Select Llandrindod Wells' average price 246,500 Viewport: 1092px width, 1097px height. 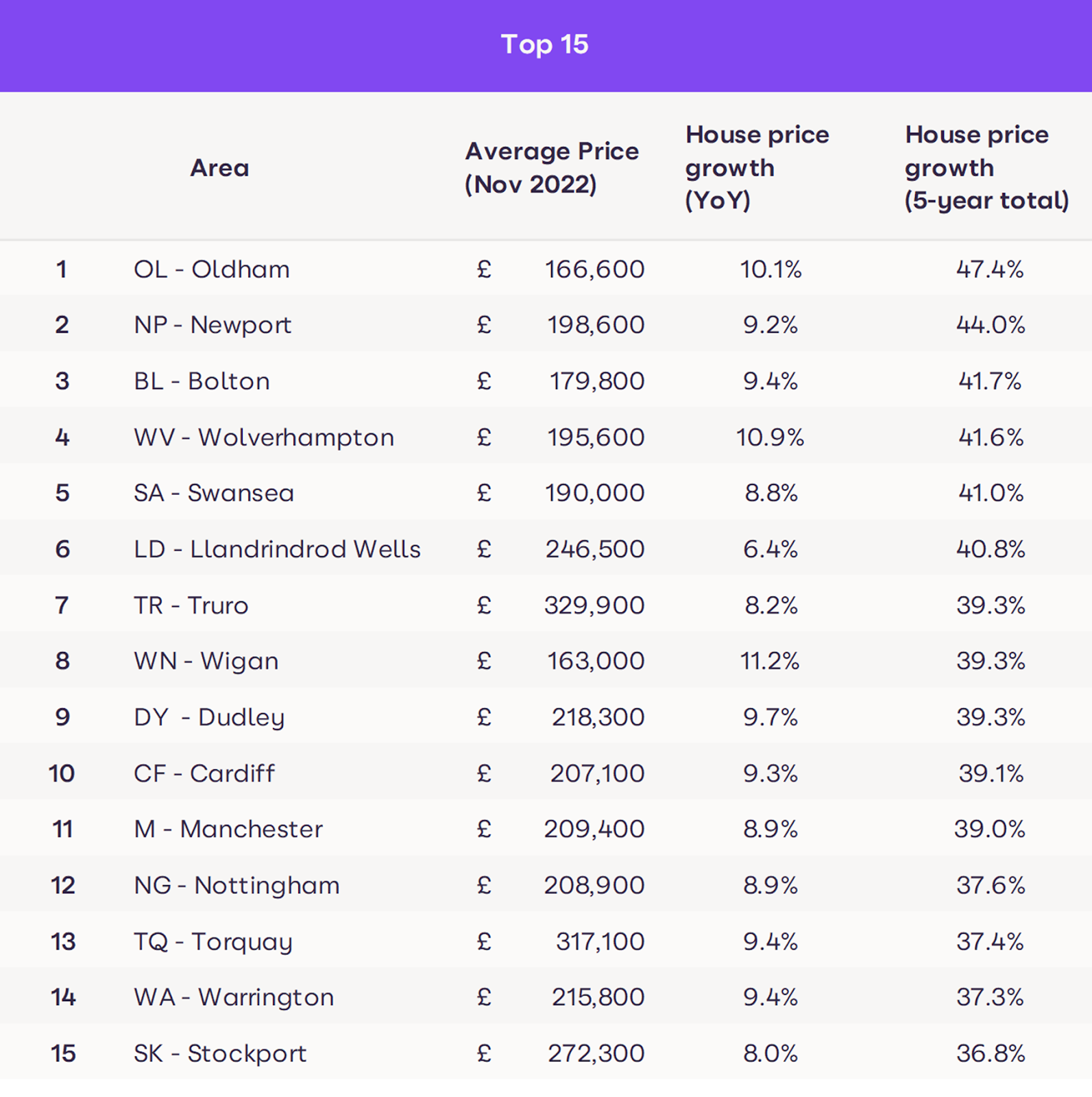[x=595, y=549]
